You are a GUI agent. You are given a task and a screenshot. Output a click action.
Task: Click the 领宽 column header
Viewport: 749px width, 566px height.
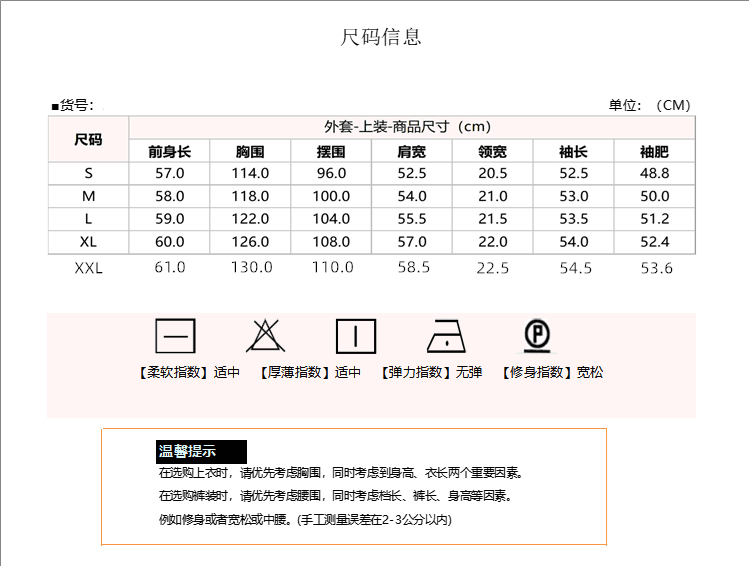point(492,152)
